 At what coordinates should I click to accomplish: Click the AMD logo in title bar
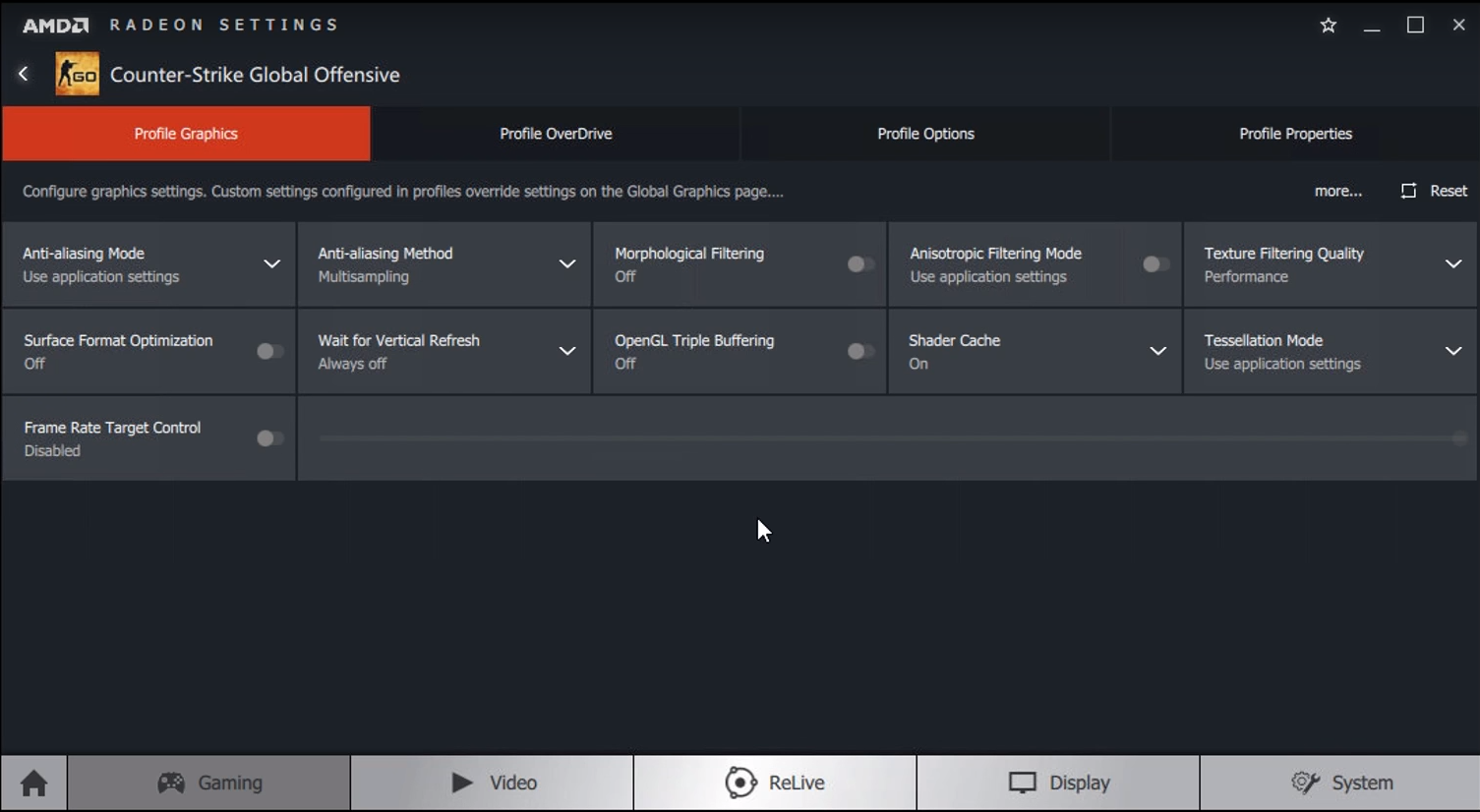pyautogui.click(x=56, y=25)
